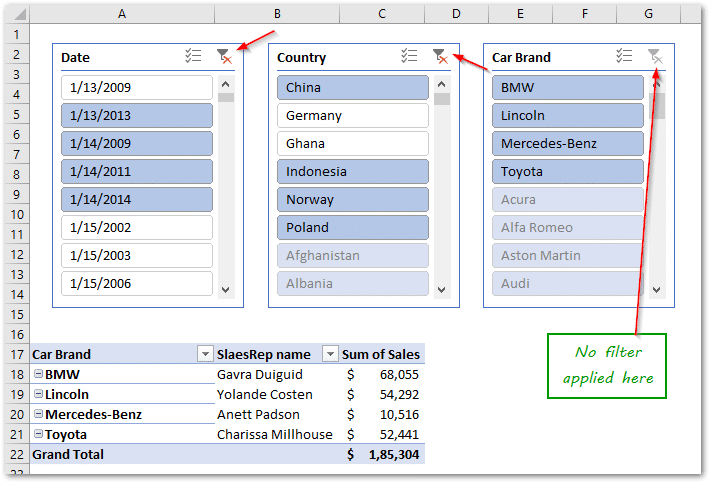This screenshot has width=710, height=483.
Task: Toggle multi-select in Date slicer
Action: [194, 57]
